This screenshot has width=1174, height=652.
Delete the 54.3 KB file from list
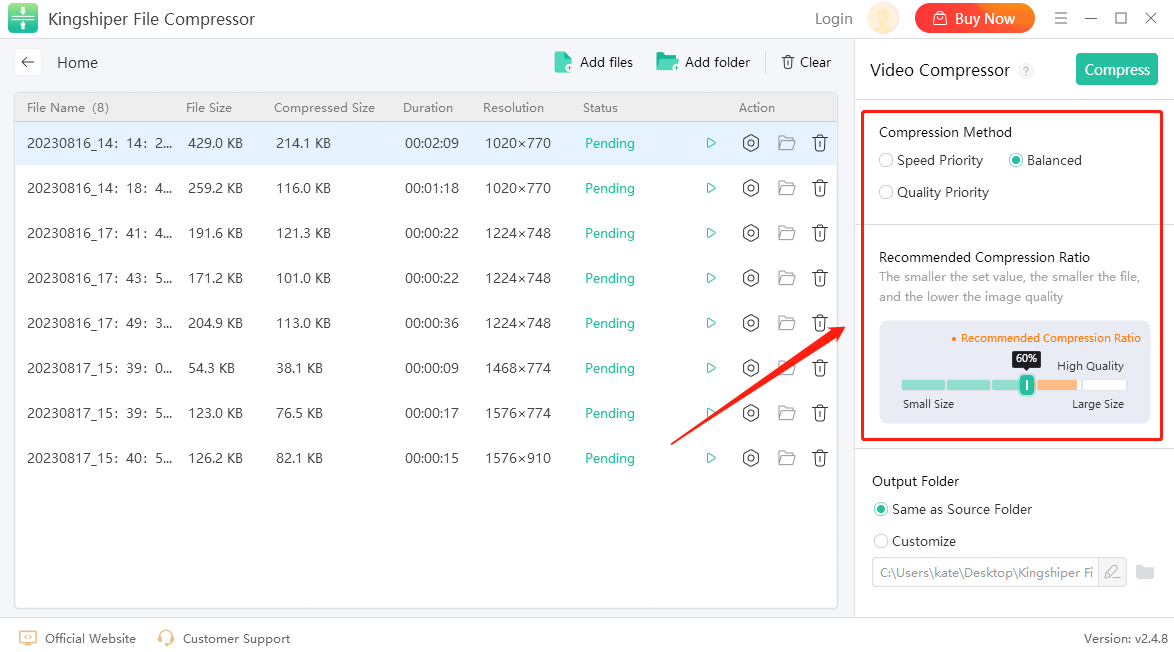click(820, 368)
